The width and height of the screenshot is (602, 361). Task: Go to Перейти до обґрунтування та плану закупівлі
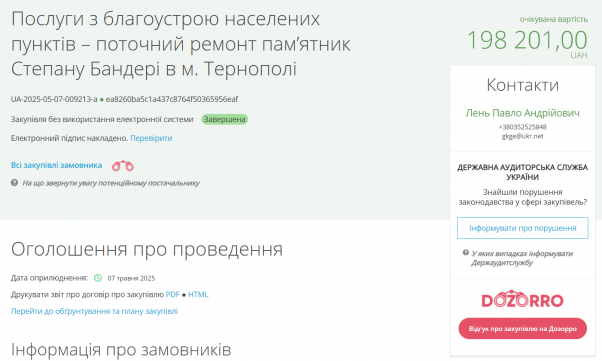pyautogui.click(x=94, y=311)
